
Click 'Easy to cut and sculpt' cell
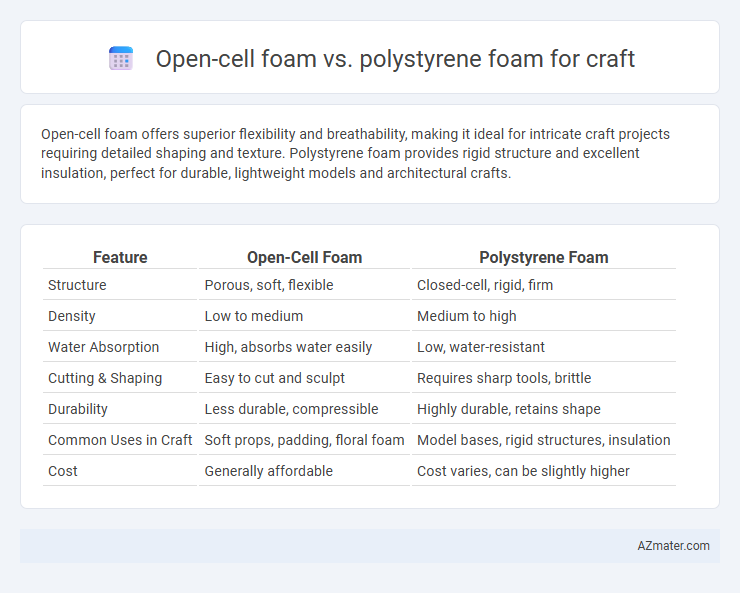(x=274, y=378)
